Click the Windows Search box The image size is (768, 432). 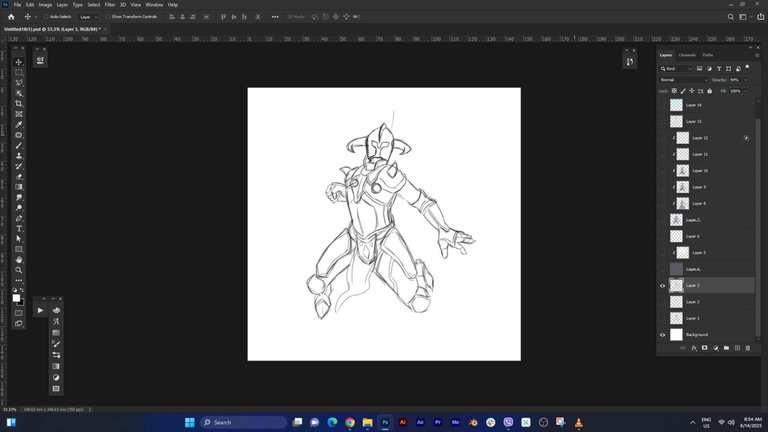click(243, 423)
